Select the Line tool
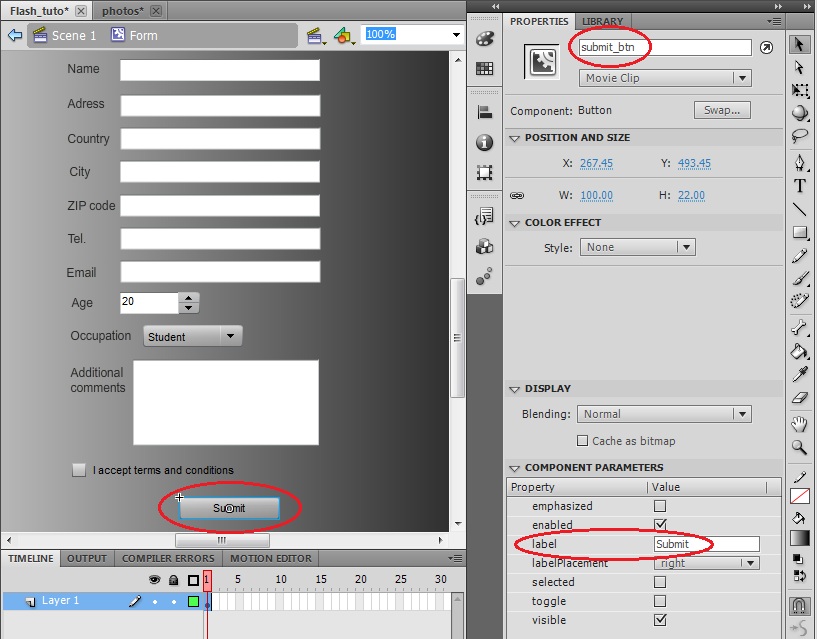The height and width of the screenshot is (639, 817). point(800,209)
